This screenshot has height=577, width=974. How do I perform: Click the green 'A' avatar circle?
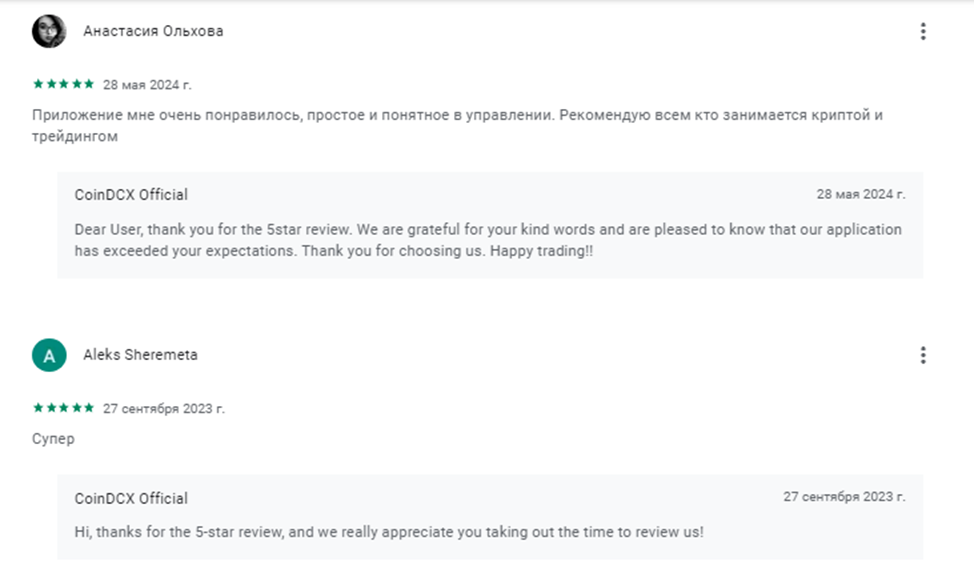[49, 355]
